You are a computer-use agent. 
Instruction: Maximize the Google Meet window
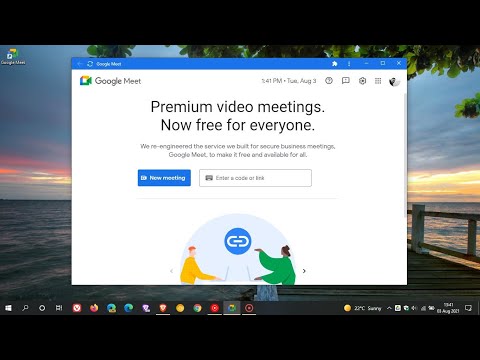(x=383, y=63)
